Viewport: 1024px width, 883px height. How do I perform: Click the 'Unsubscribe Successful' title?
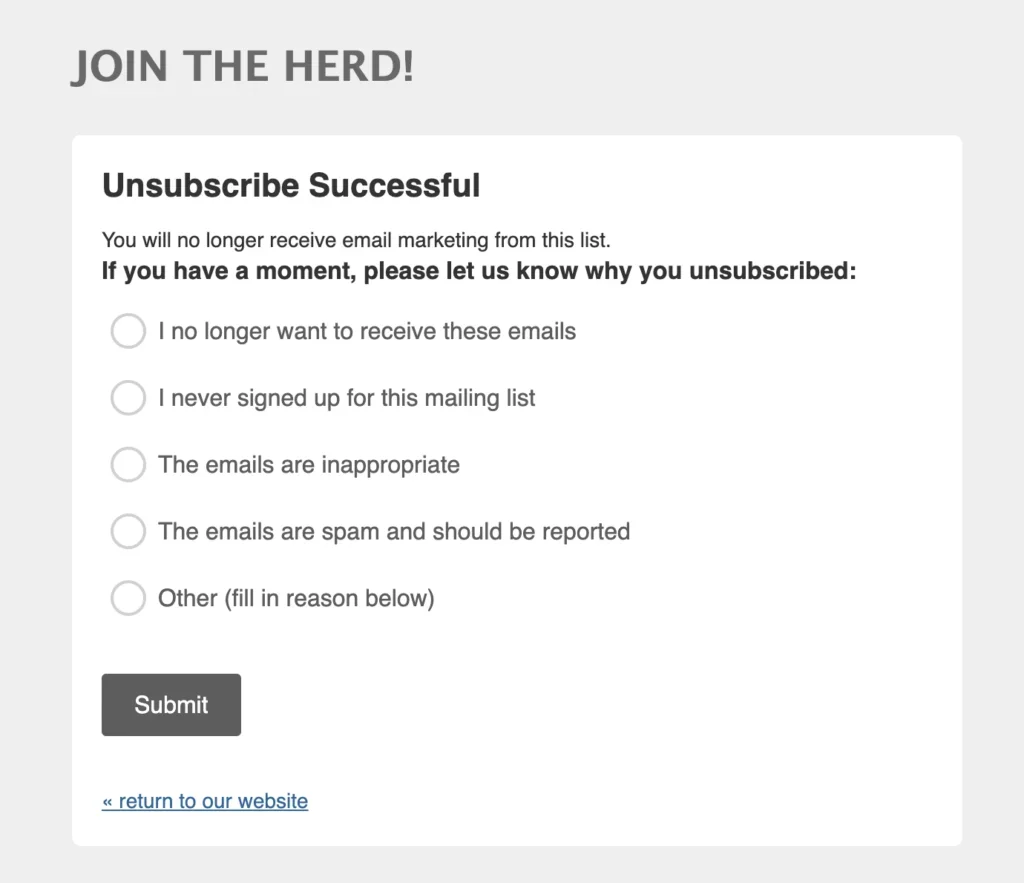coord(290,185)
